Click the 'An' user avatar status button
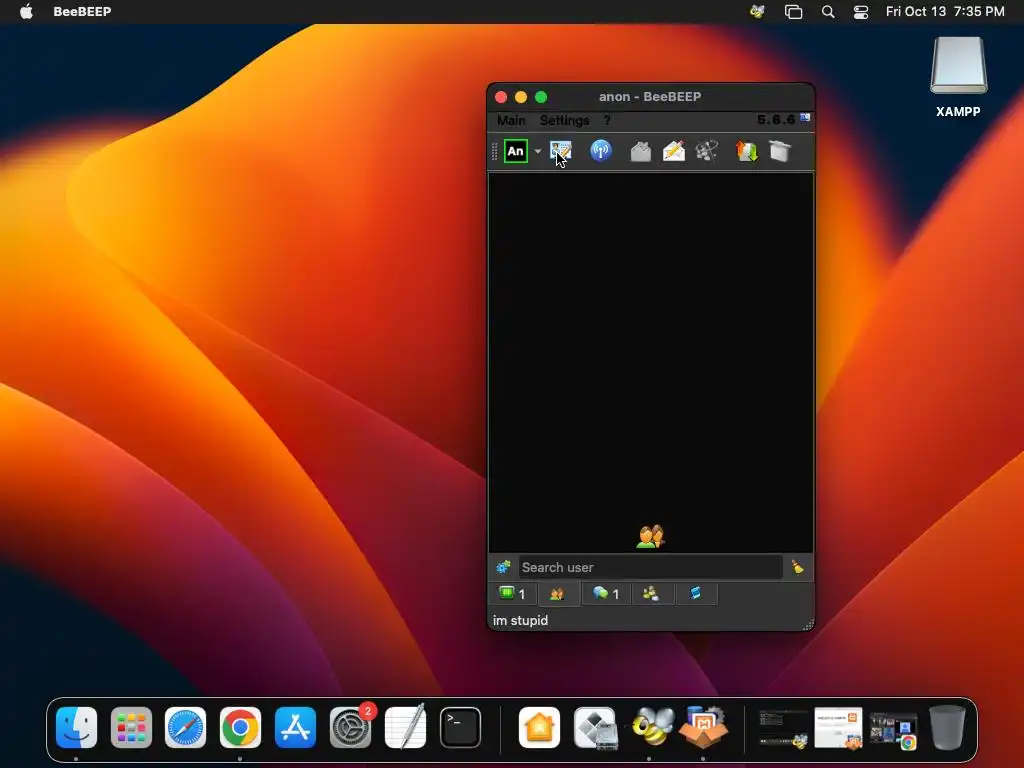This screenshot has height=768, width=1024. (515, 152)
